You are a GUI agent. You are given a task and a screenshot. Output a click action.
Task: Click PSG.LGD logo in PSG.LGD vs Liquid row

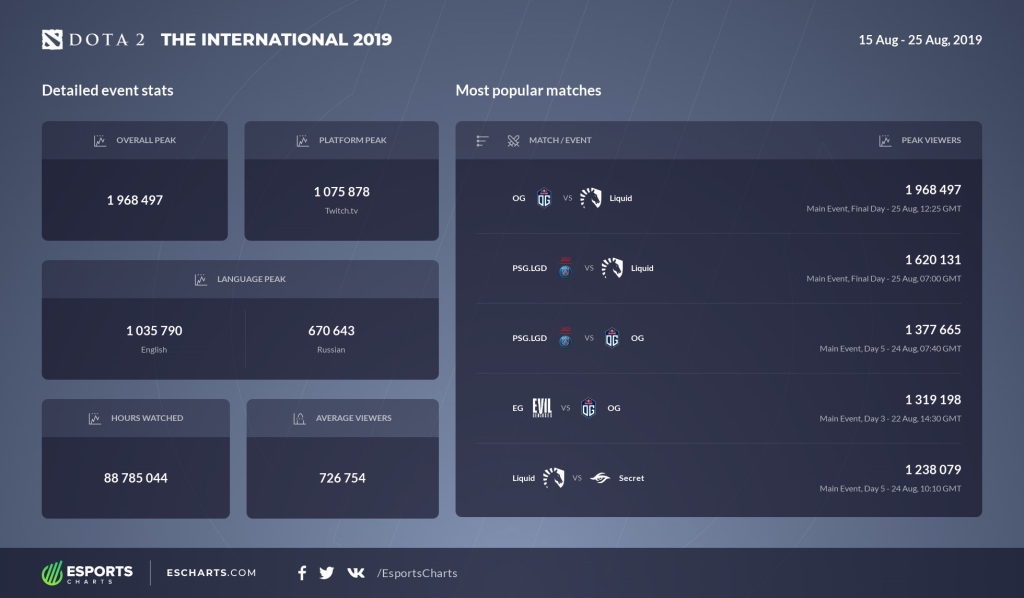click(566, 268)
